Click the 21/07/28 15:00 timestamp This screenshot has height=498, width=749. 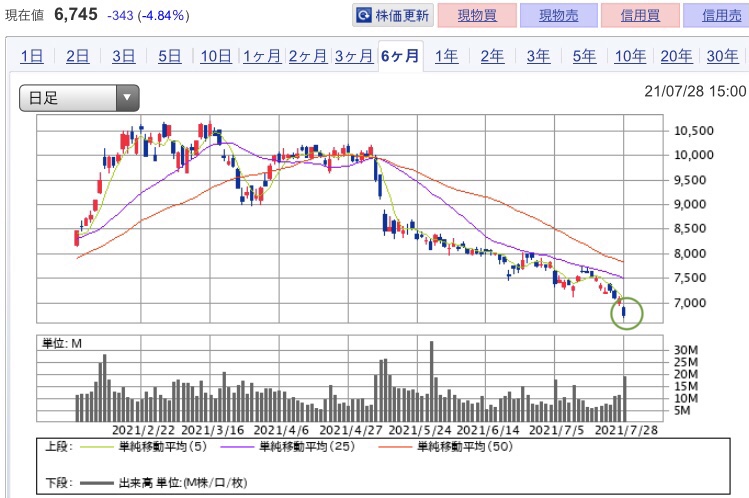coord(695,91)
